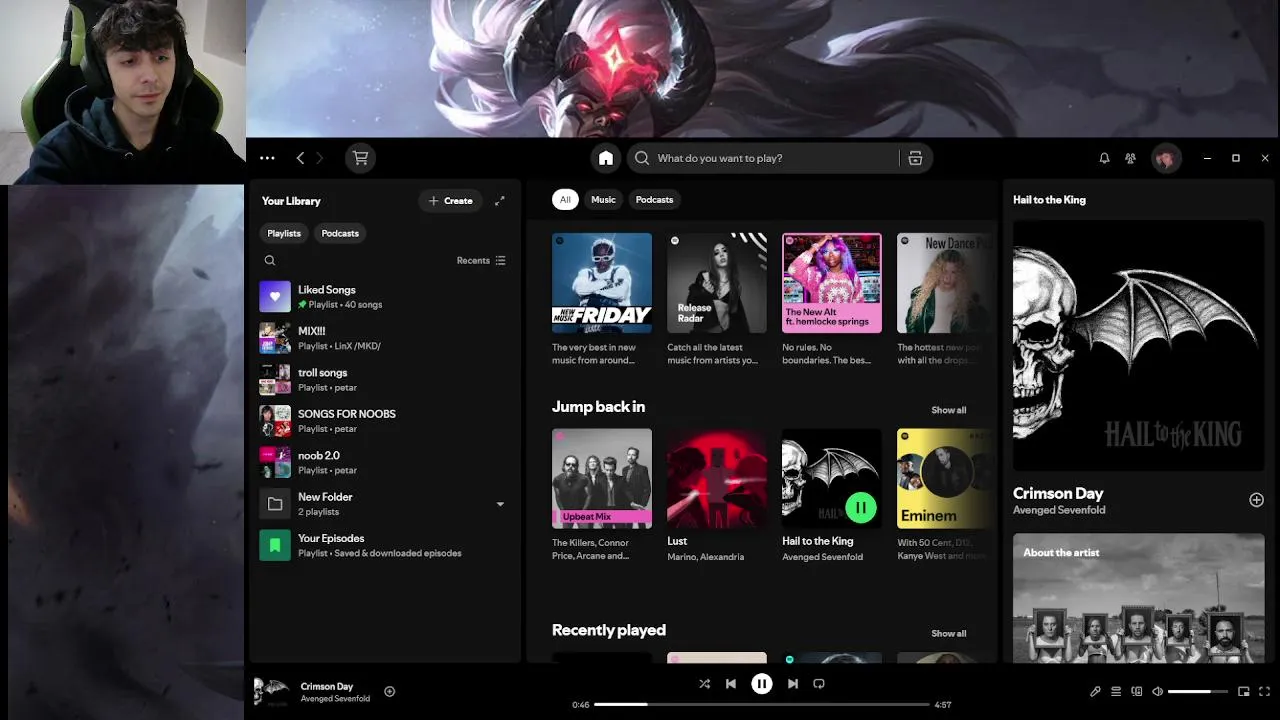The width and height of the screenshot is (1280, 720).
Task: Open Recents sort options
Action: [481, 260]
